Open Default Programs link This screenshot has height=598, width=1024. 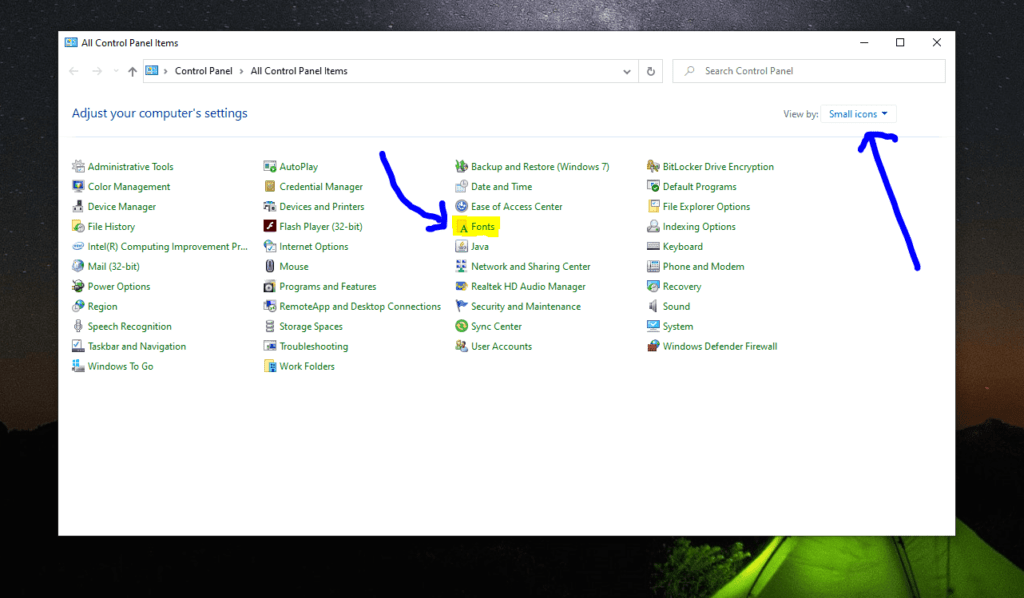699,186
